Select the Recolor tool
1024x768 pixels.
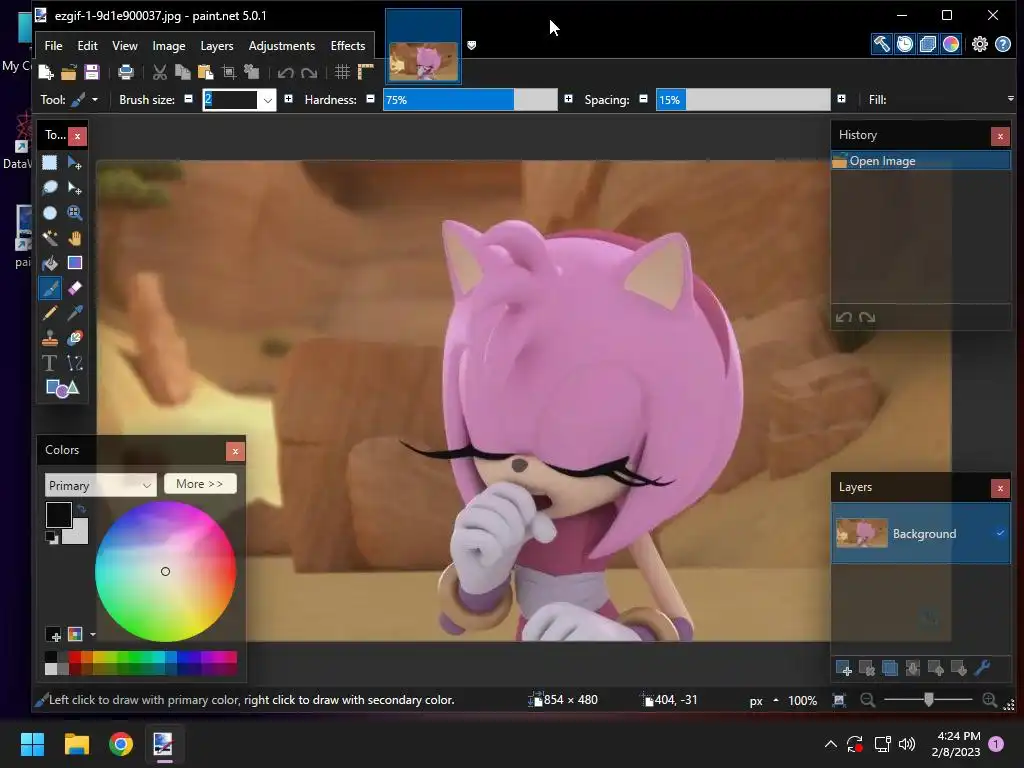74,338
